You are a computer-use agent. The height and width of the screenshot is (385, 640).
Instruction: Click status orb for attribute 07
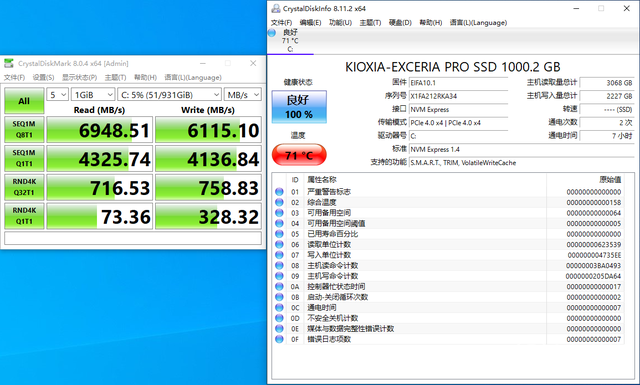(x=279, y=255)
